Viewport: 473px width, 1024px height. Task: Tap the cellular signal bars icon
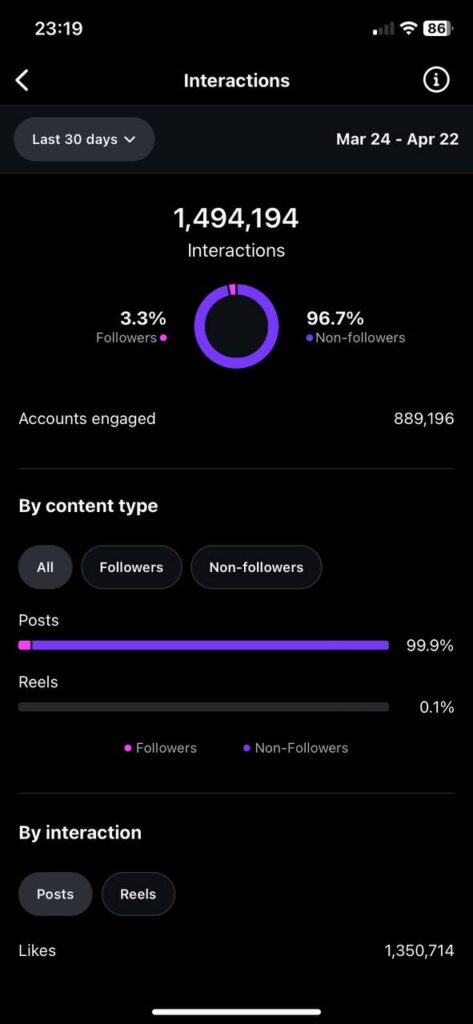tap(383, 29)
